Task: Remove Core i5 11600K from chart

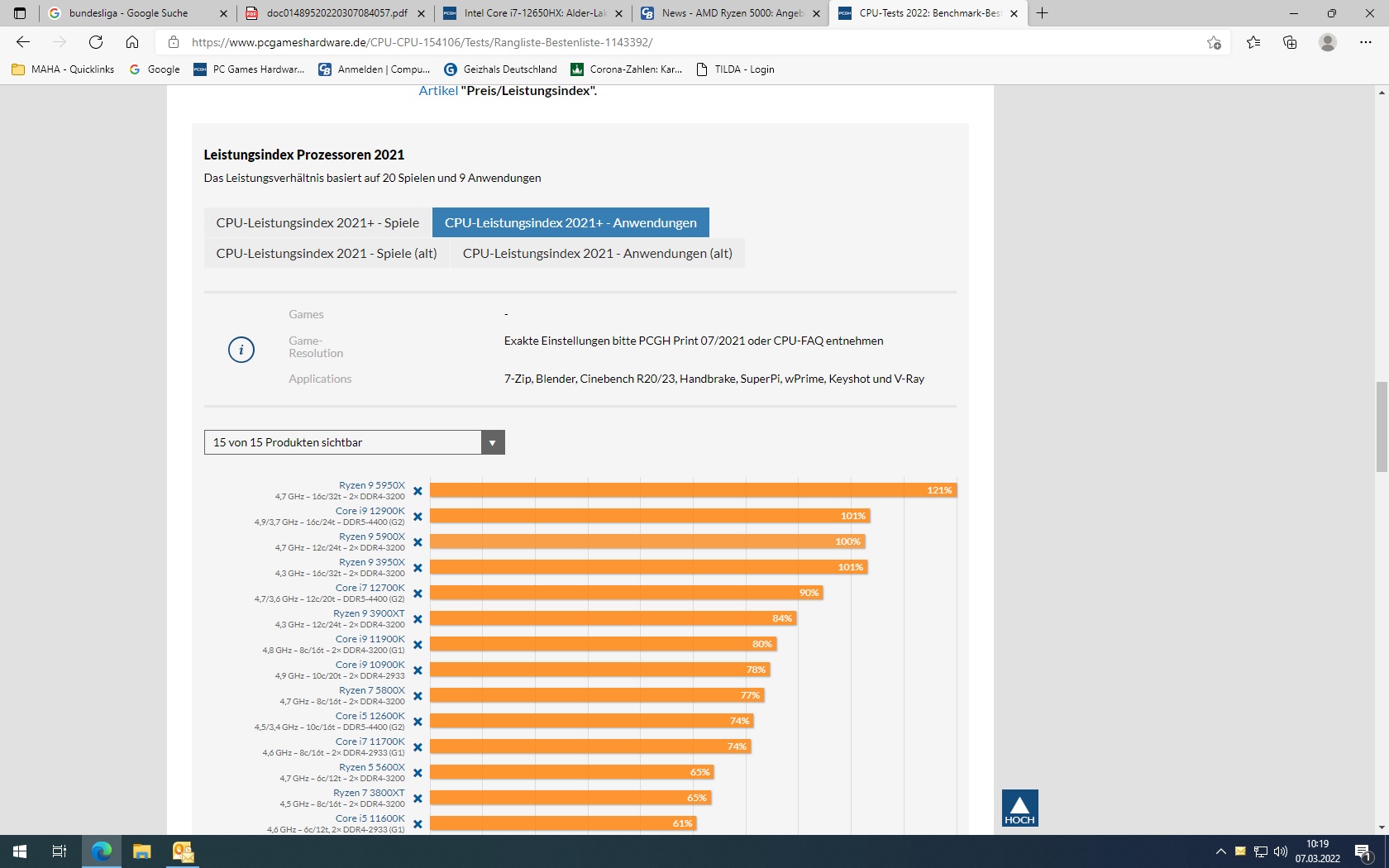Action: [418, 824]
